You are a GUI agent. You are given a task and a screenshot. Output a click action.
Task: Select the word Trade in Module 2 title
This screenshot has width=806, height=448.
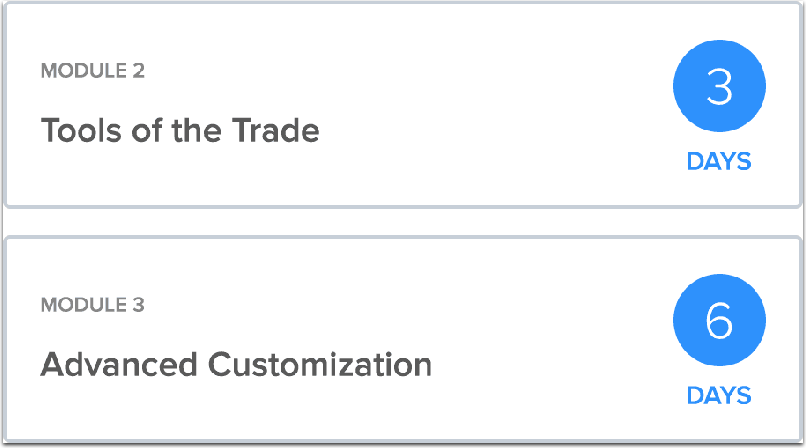(276, 130)
